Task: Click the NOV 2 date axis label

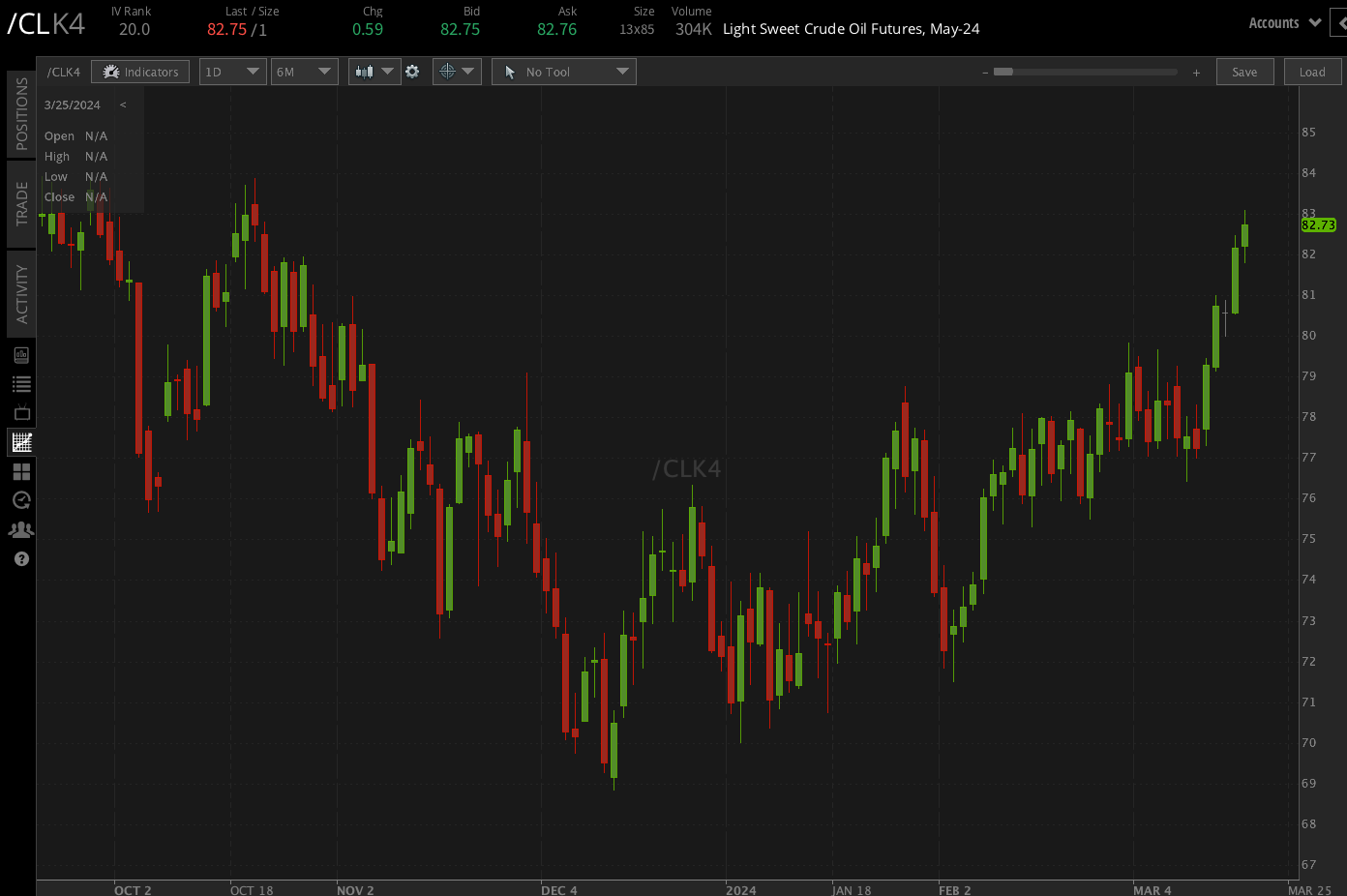Action: pyautogui.click(x=355, y=889)
